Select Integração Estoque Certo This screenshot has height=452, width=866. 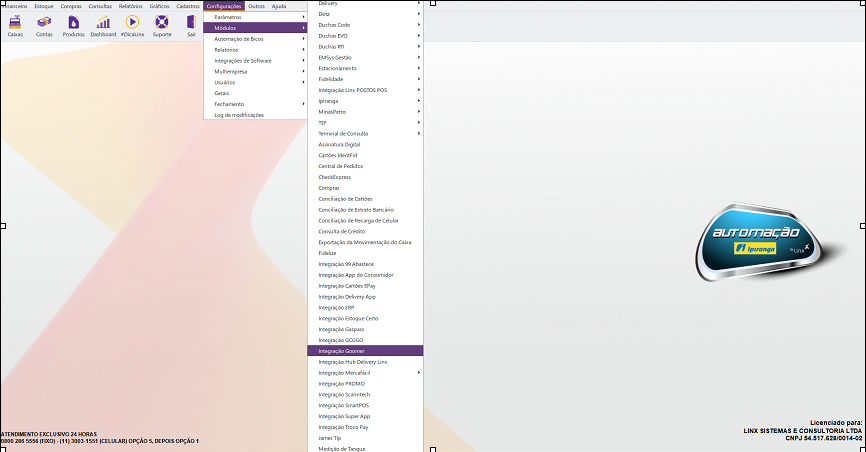365,318
